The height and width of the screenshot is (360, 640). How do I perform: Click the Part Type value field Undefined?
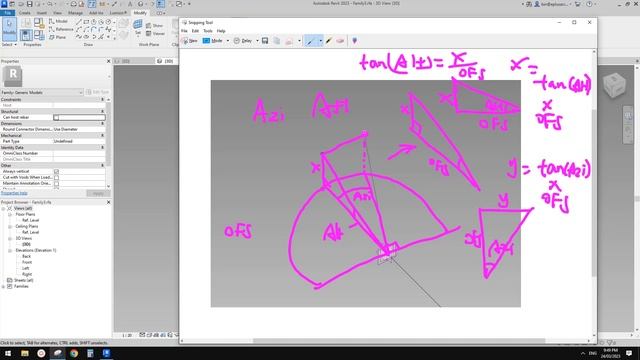click(79, 141)
